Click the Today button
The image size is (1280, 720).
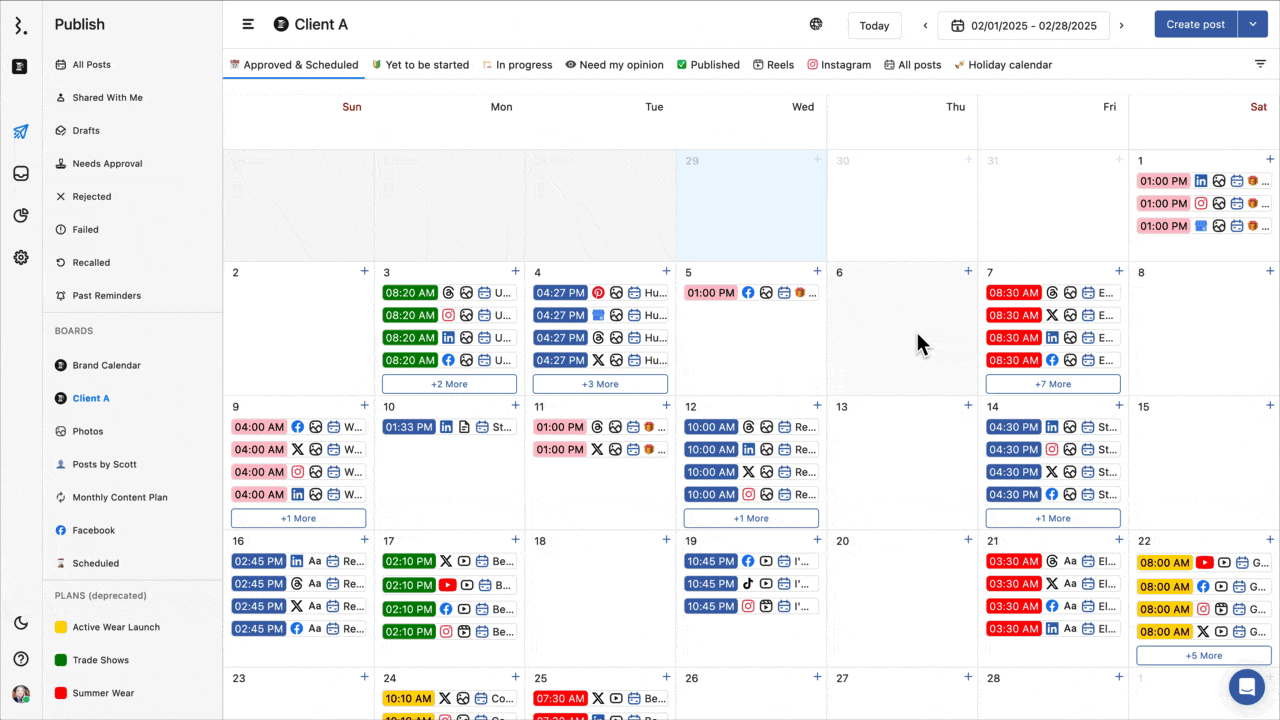(x=874, y=25)
